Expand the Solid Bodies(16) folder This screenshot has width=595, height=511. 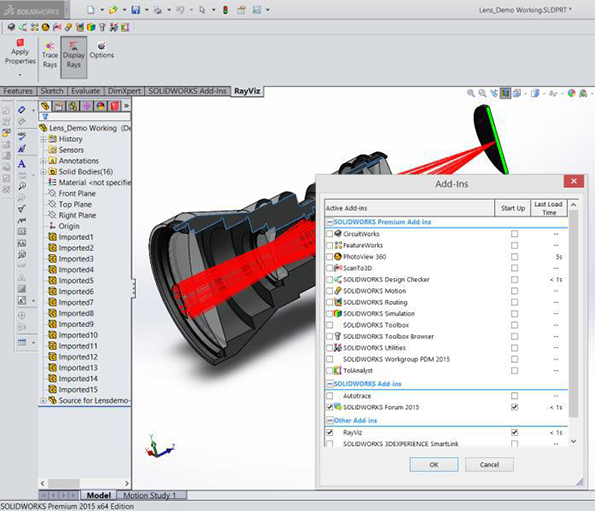(43, 172)
